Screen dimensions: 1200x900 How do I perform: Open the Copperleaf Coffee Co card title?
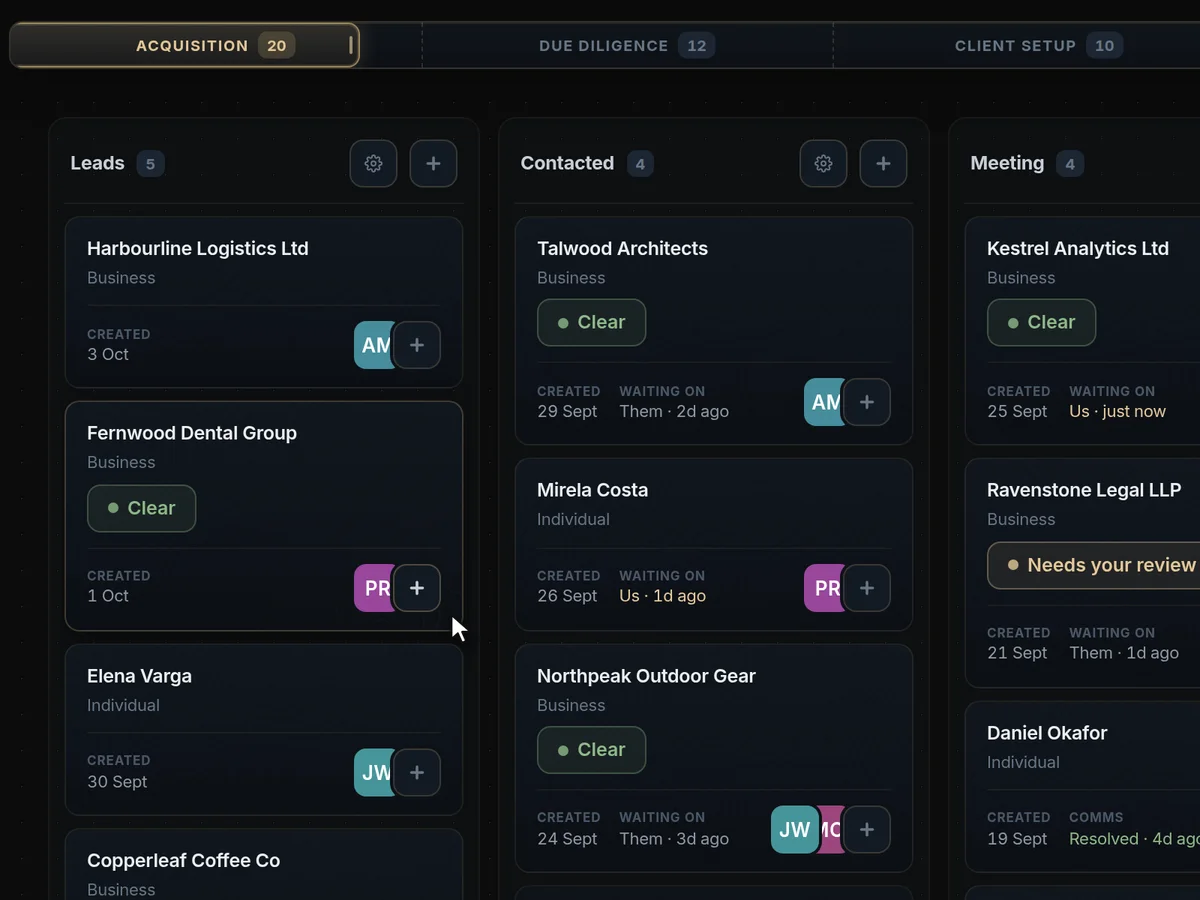pos(184,860)
